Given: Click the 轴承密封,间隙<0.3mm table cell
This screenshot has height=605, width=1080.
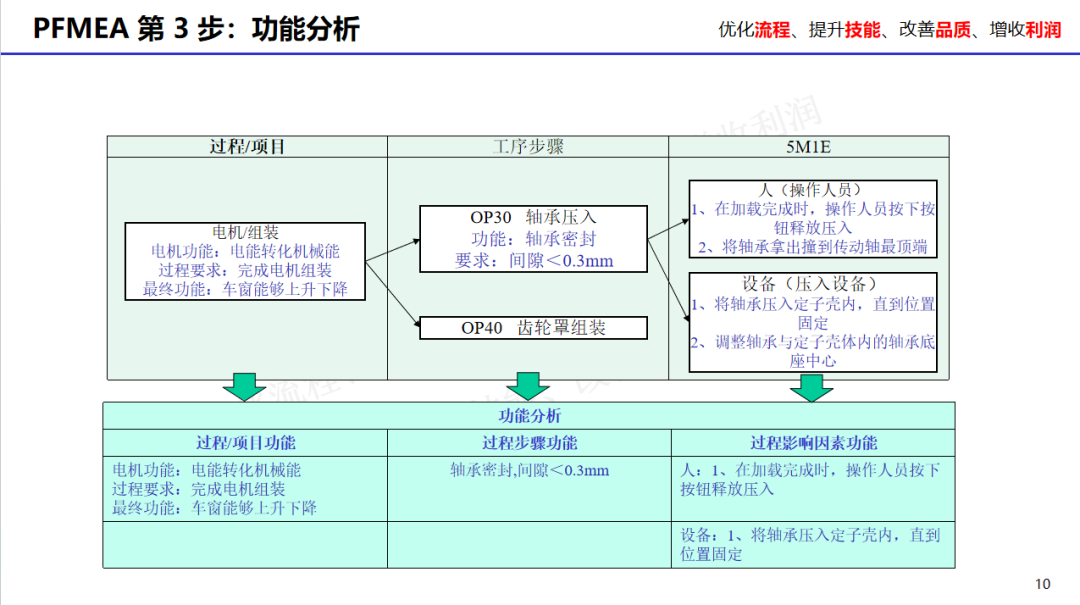Looking at the screenshot, I should point(529,471).
